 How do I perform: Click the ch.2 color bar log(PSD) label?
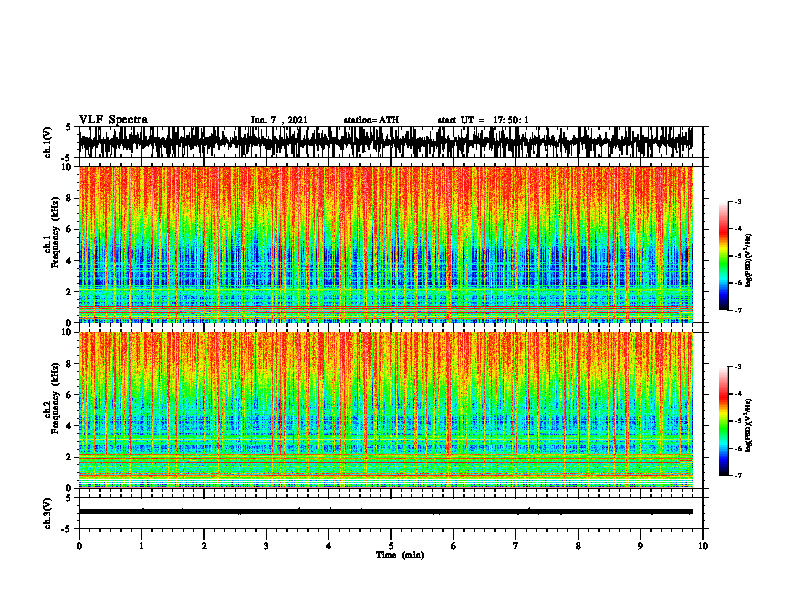(749, 425)
